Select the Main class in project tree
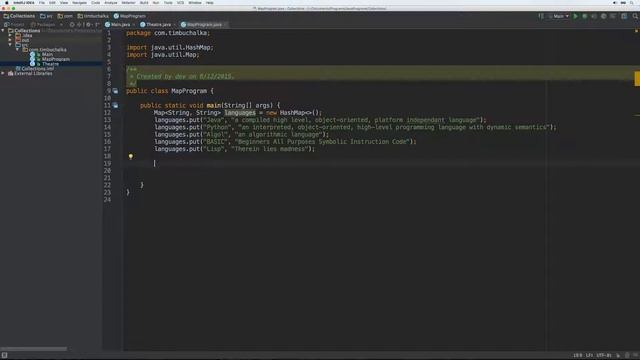640x360 pixels. point(47,54)
